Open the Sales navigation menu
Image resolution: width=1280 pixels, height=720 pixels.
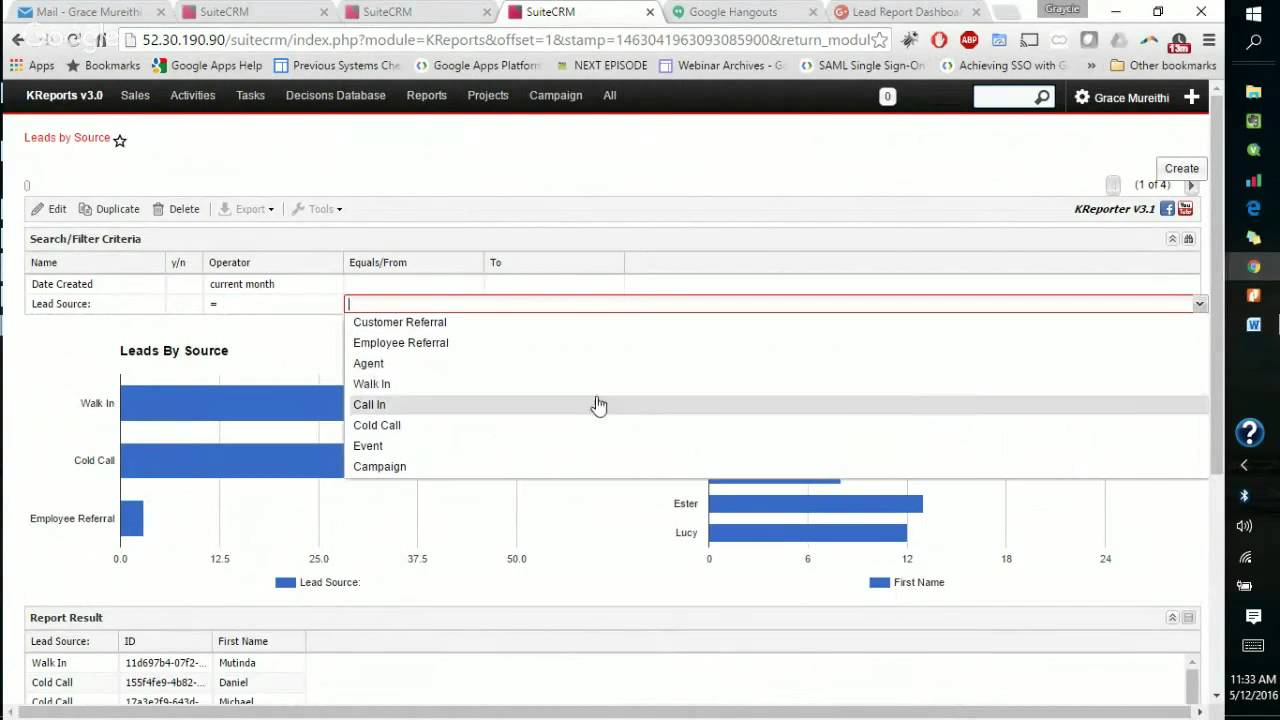[135, 95]
